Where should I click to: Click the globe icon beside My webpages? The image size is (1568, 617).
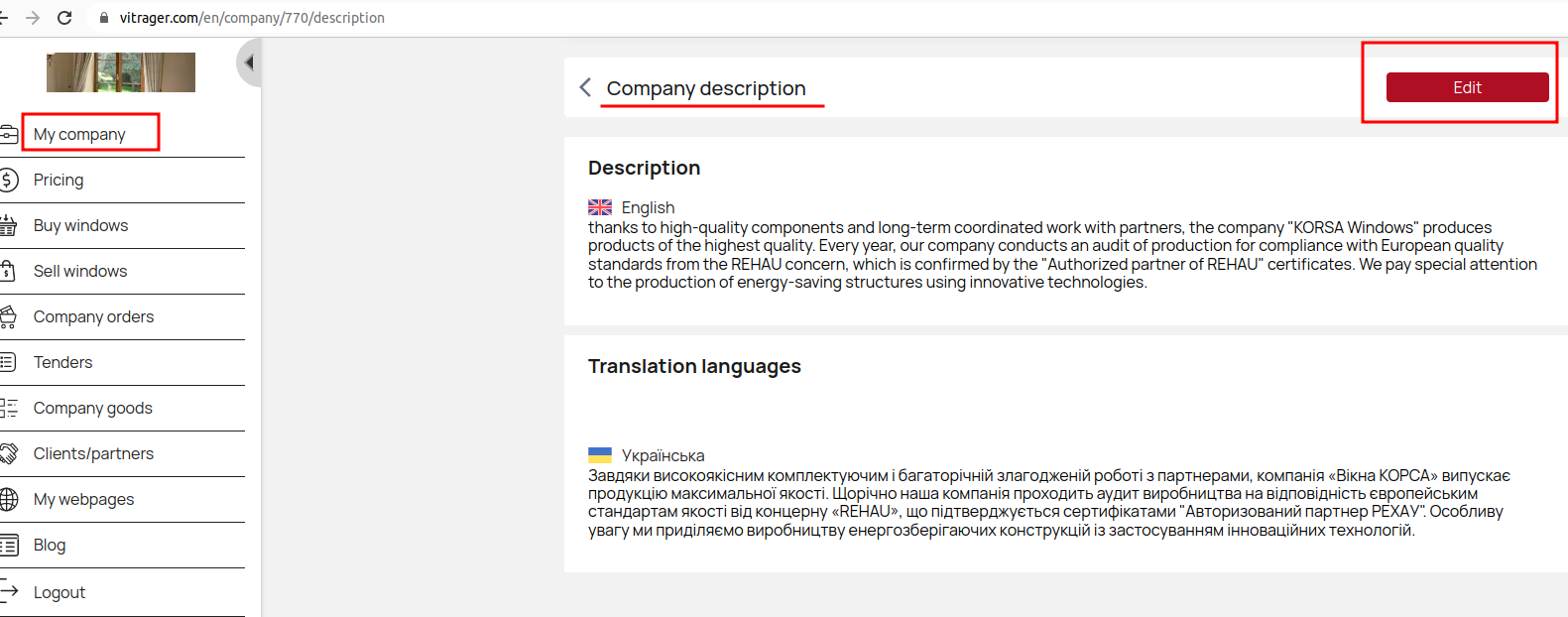point(9,499)
